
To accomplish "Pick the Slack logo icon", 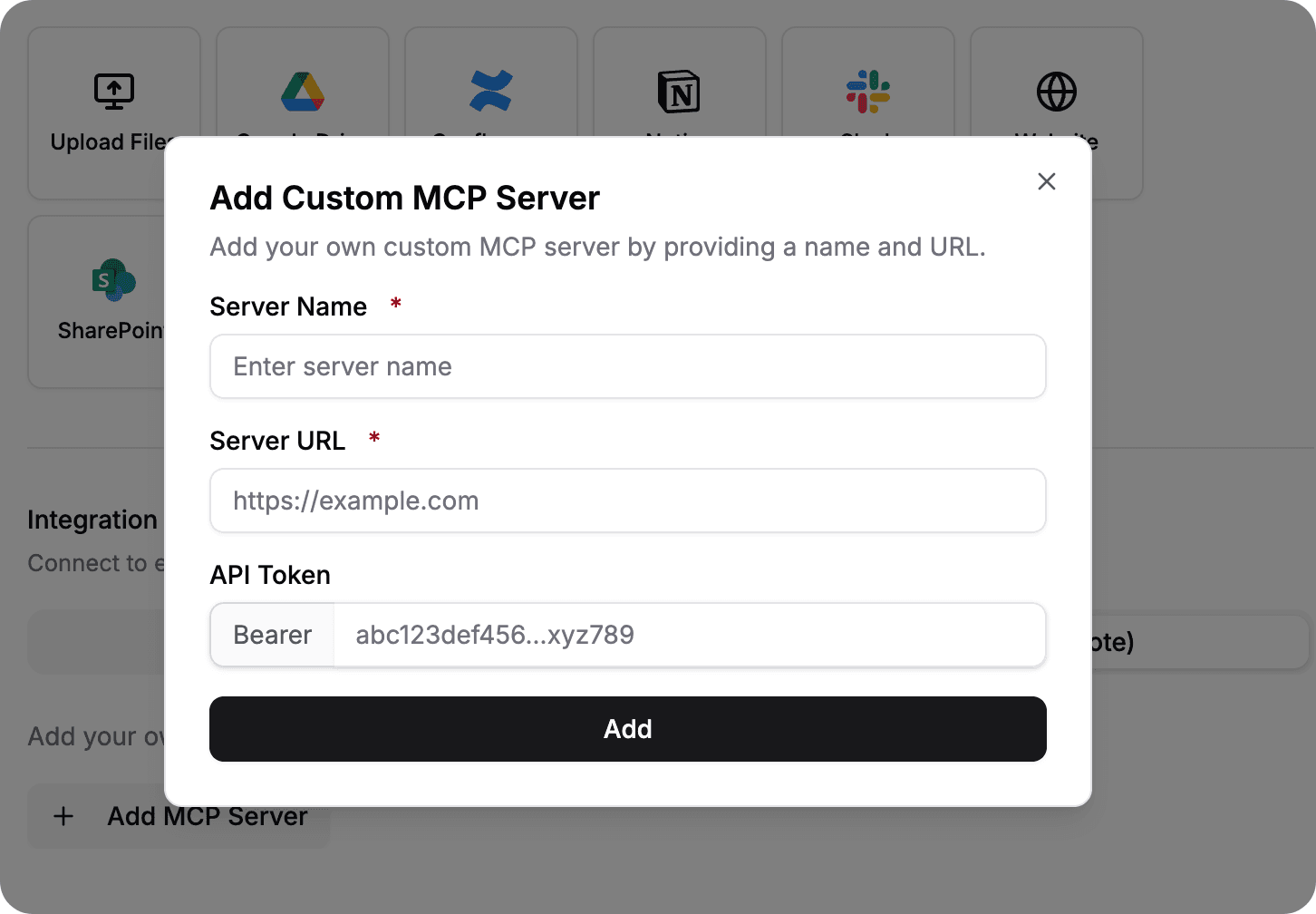I will click(868, 92).
